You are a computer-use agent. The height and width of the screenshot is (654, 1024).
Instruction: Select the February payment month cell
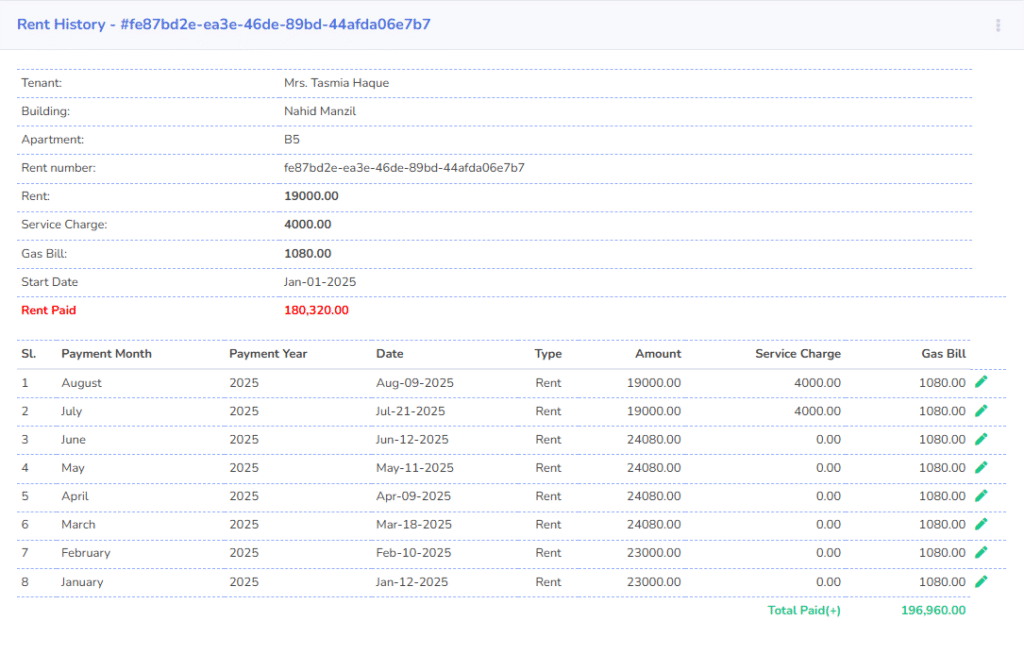click(86, 553)
